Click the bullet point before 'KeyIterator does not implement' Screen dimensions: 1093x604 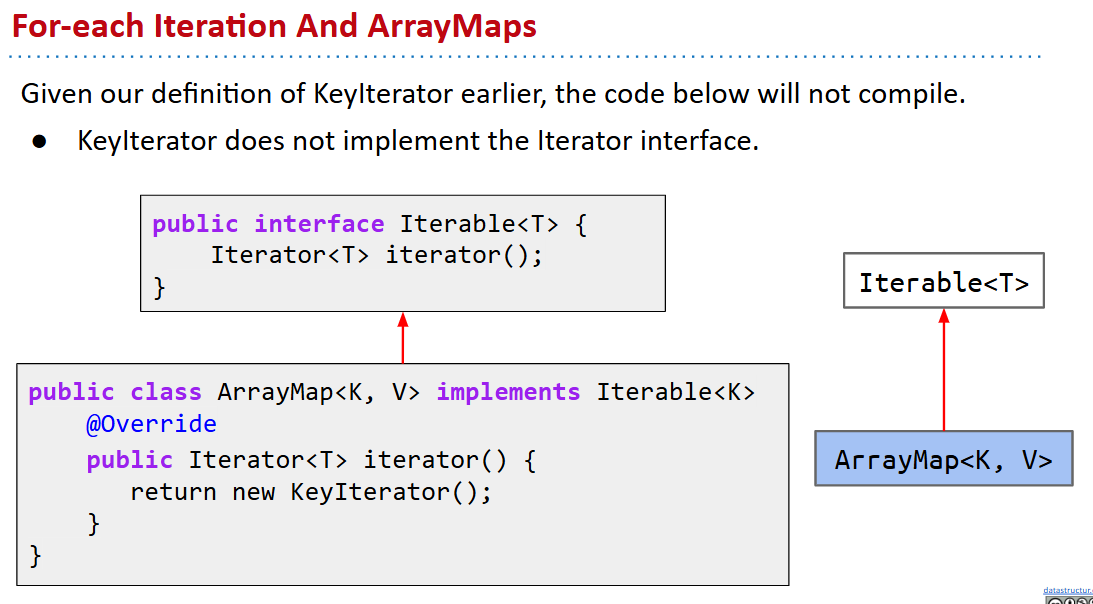click(x=40, y=142)
